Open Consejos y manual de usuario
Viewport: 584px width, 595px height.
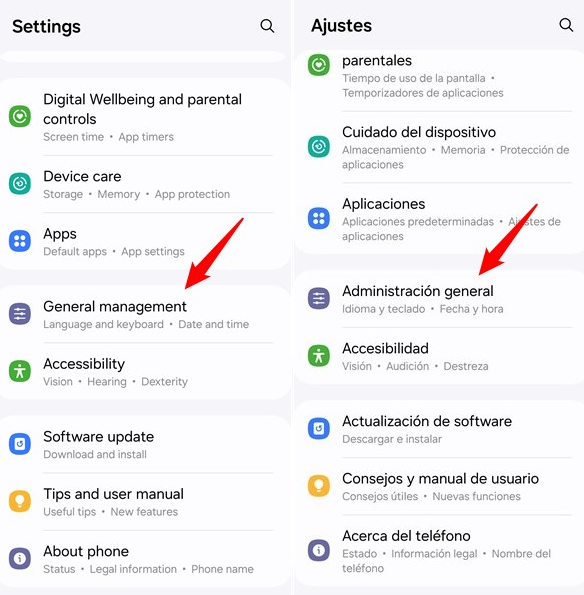[439, 486]
